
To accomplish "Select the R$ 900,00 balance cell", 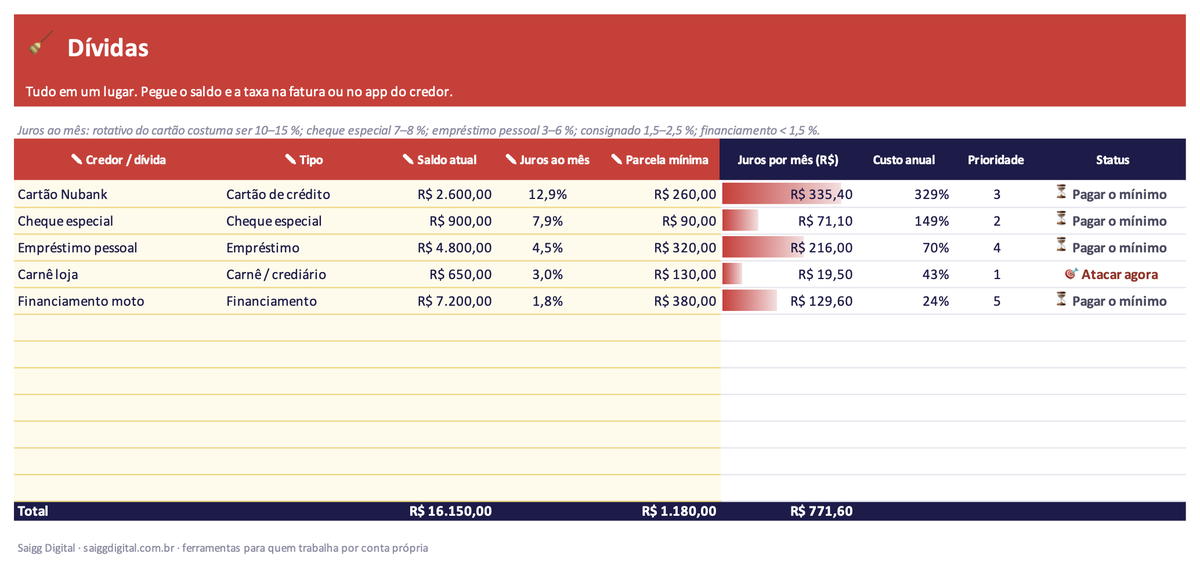I will (441, 221).
